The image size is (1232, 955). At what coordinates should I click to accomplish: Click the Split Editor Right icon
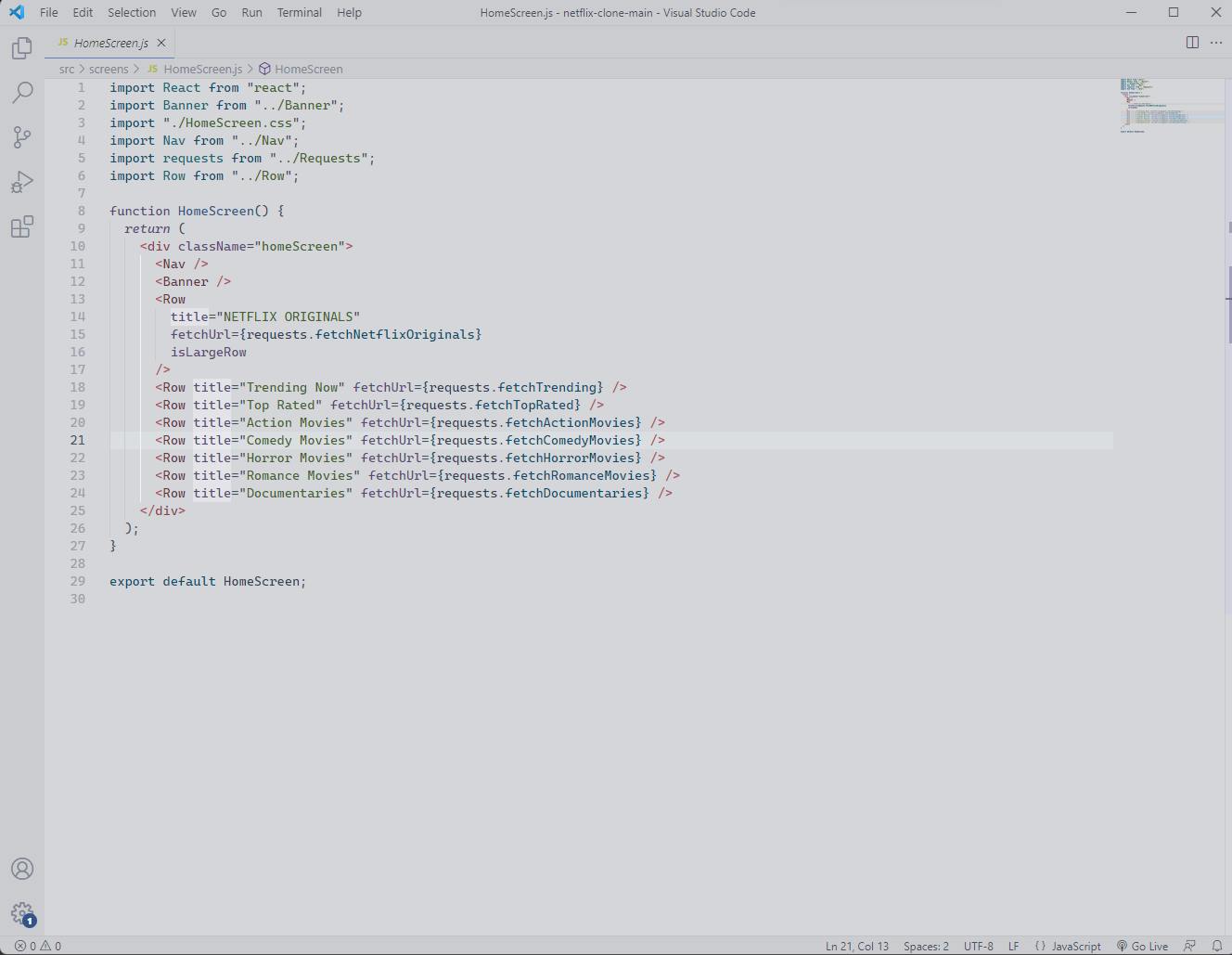point(1192,43)
